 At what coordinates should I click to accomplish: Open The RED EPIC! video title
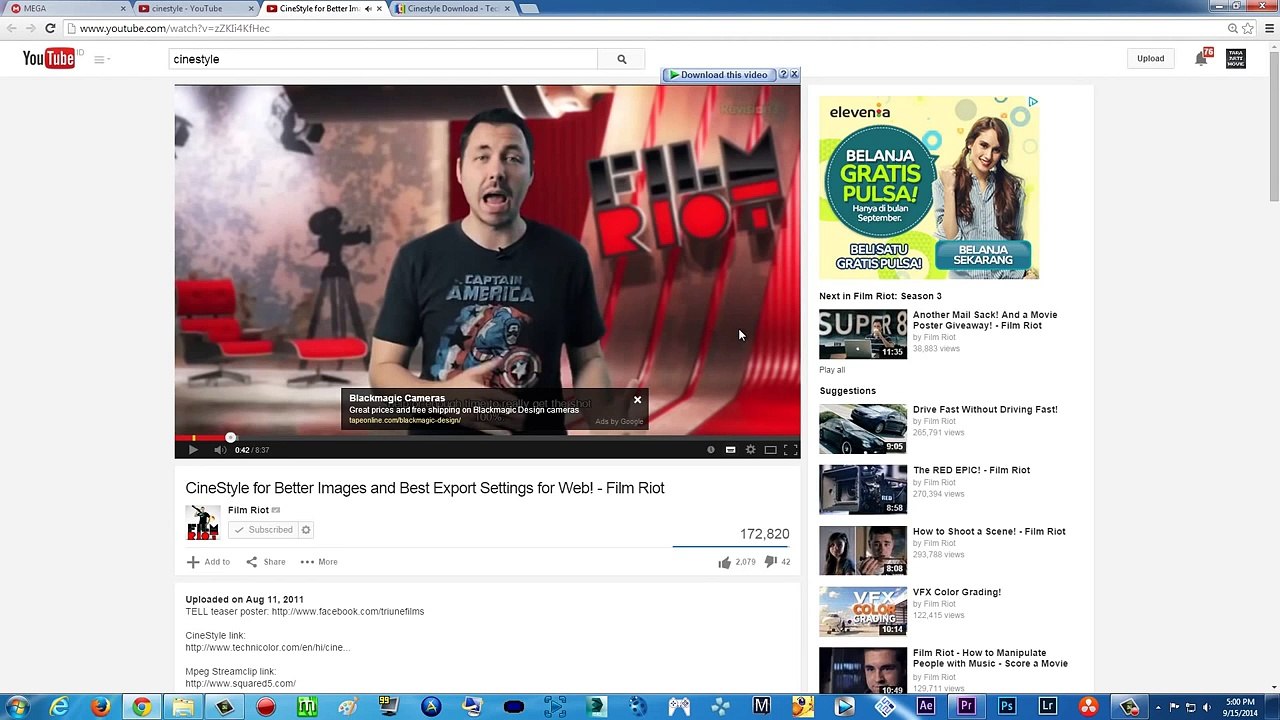tap(971, 470)
